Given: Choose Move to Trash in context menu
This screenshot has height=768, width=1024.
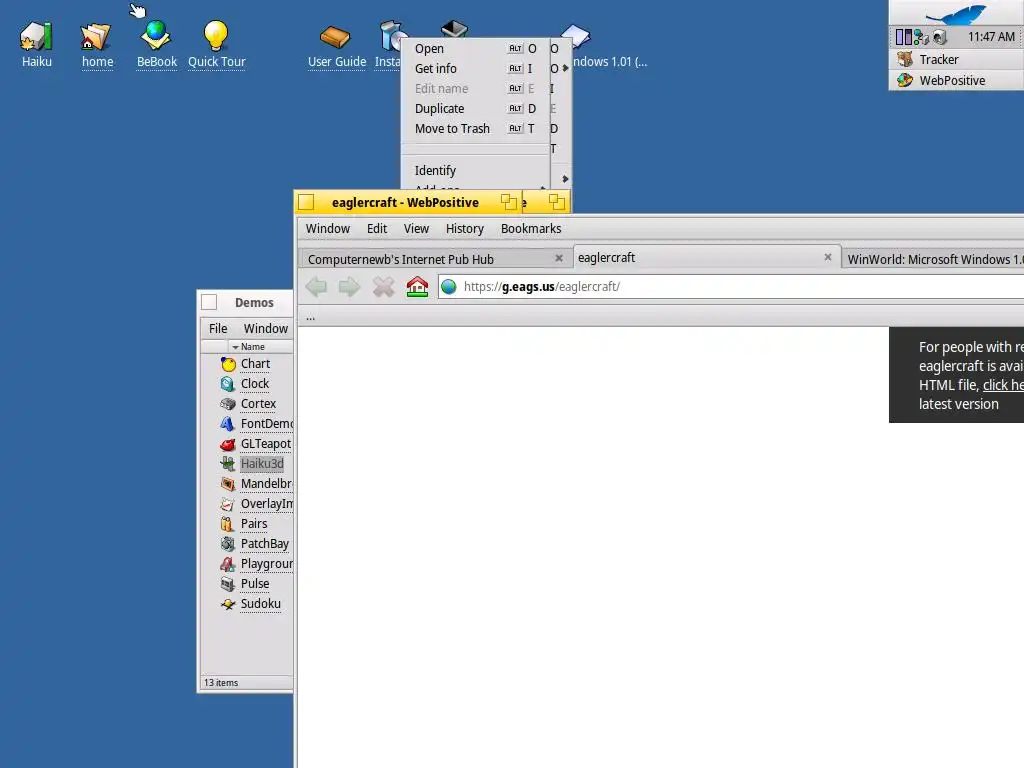Looking at the screenshot, I should pos(475,129).
